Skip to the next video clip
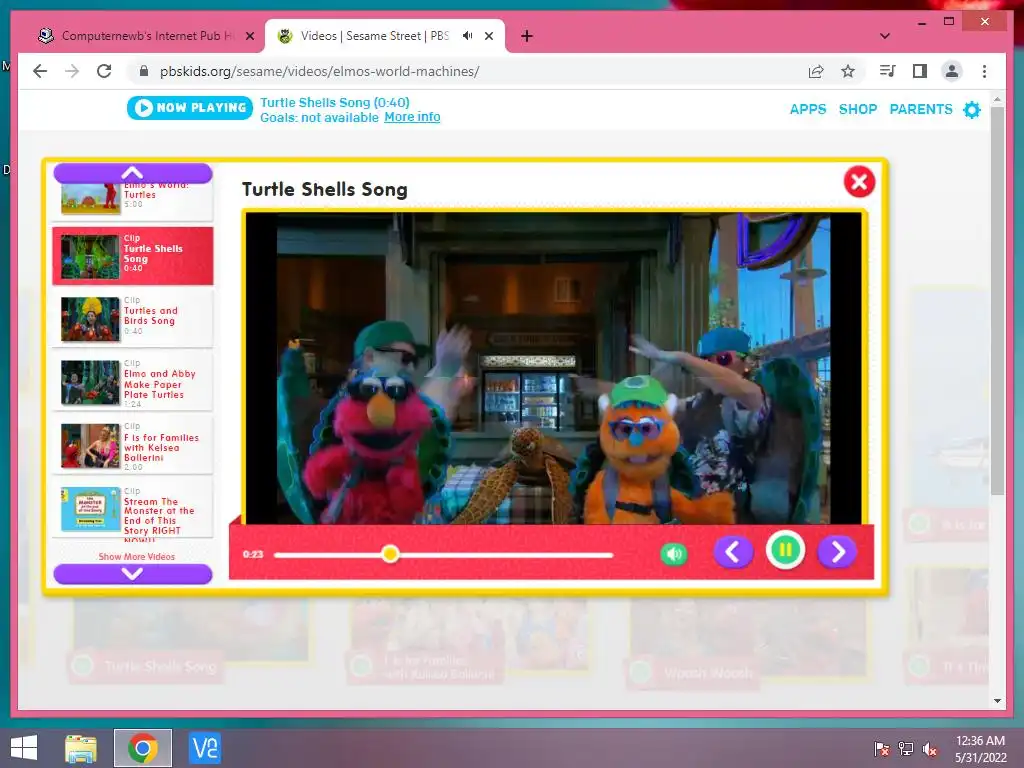This screenshot has height=768, width=1024. [837, 552]
